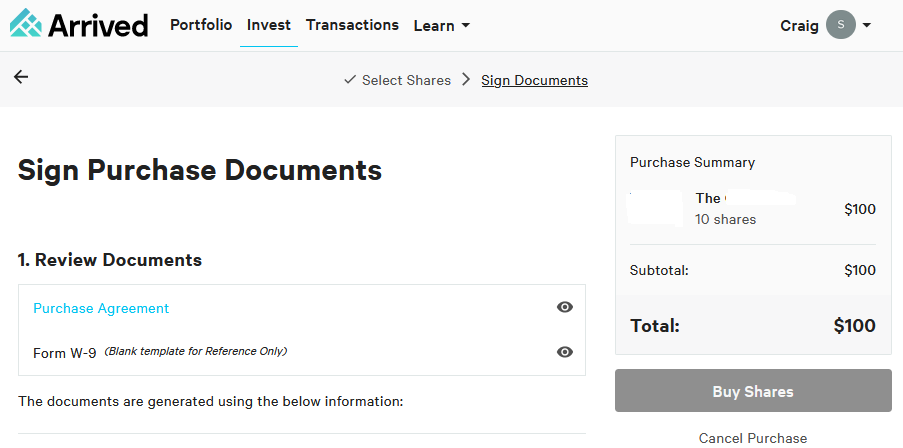The height and width of the screenshot is (448, 903).
Task: Click the back arrow icon
Action: click(x=21, y=77)
